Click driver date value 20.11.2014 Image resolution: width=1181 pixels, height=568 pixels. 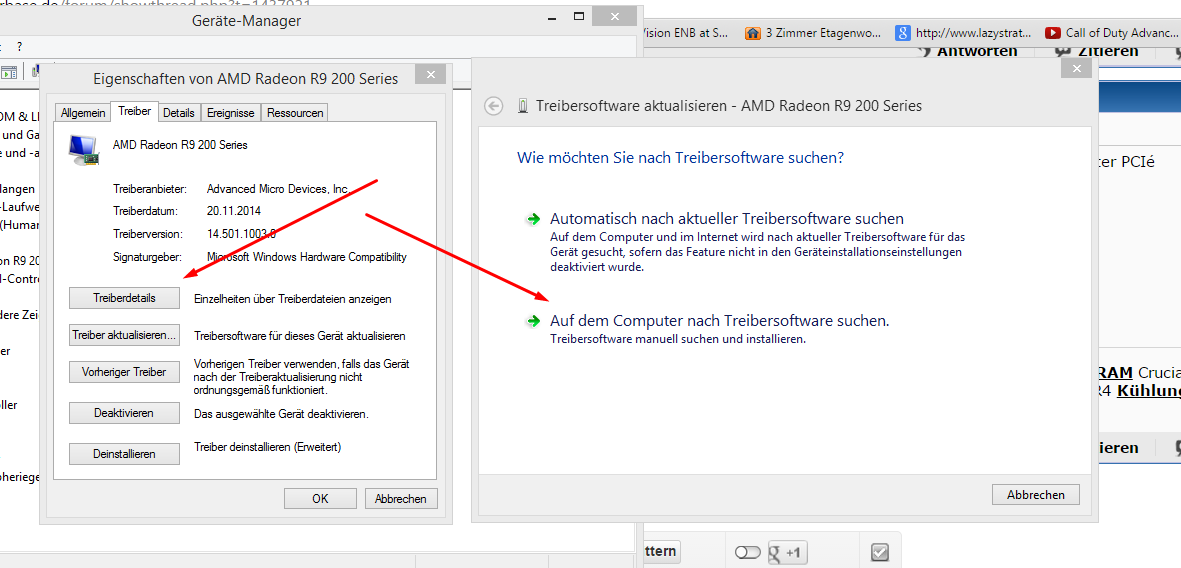pos(234,211)
